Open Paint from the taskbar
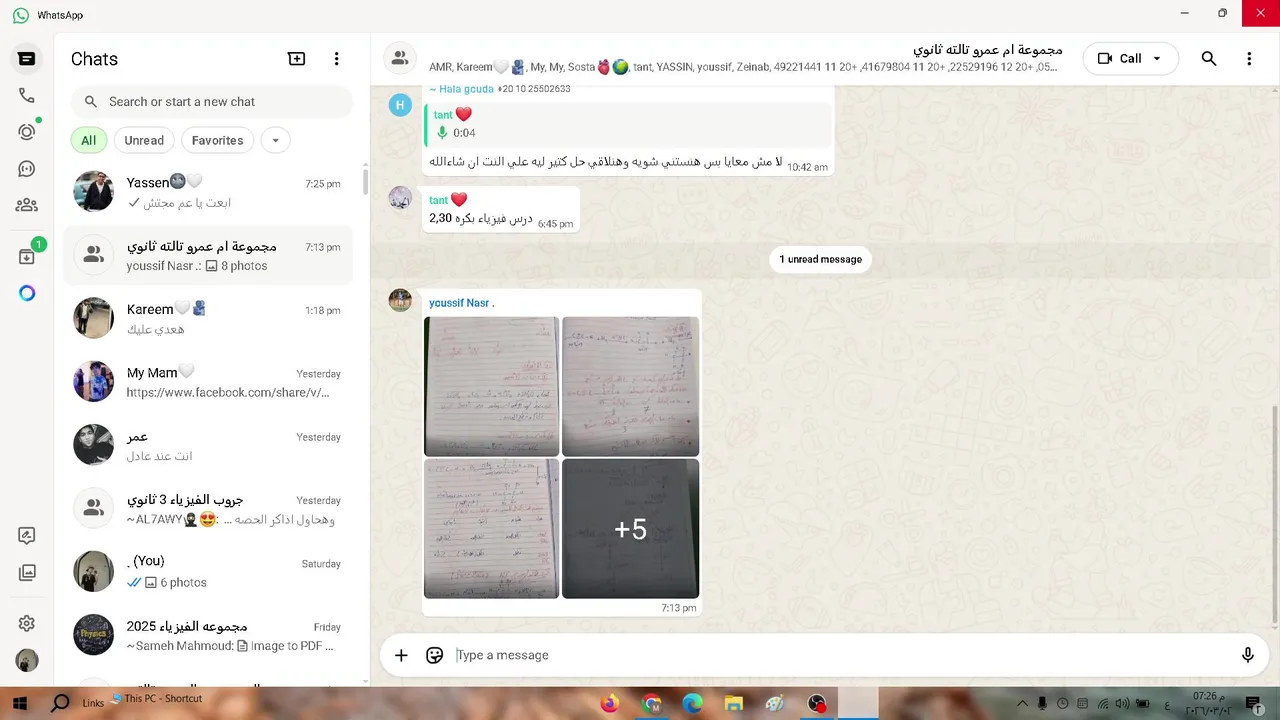The height and width of the screenshot is (720, 1280). click(x=775, y=704)
